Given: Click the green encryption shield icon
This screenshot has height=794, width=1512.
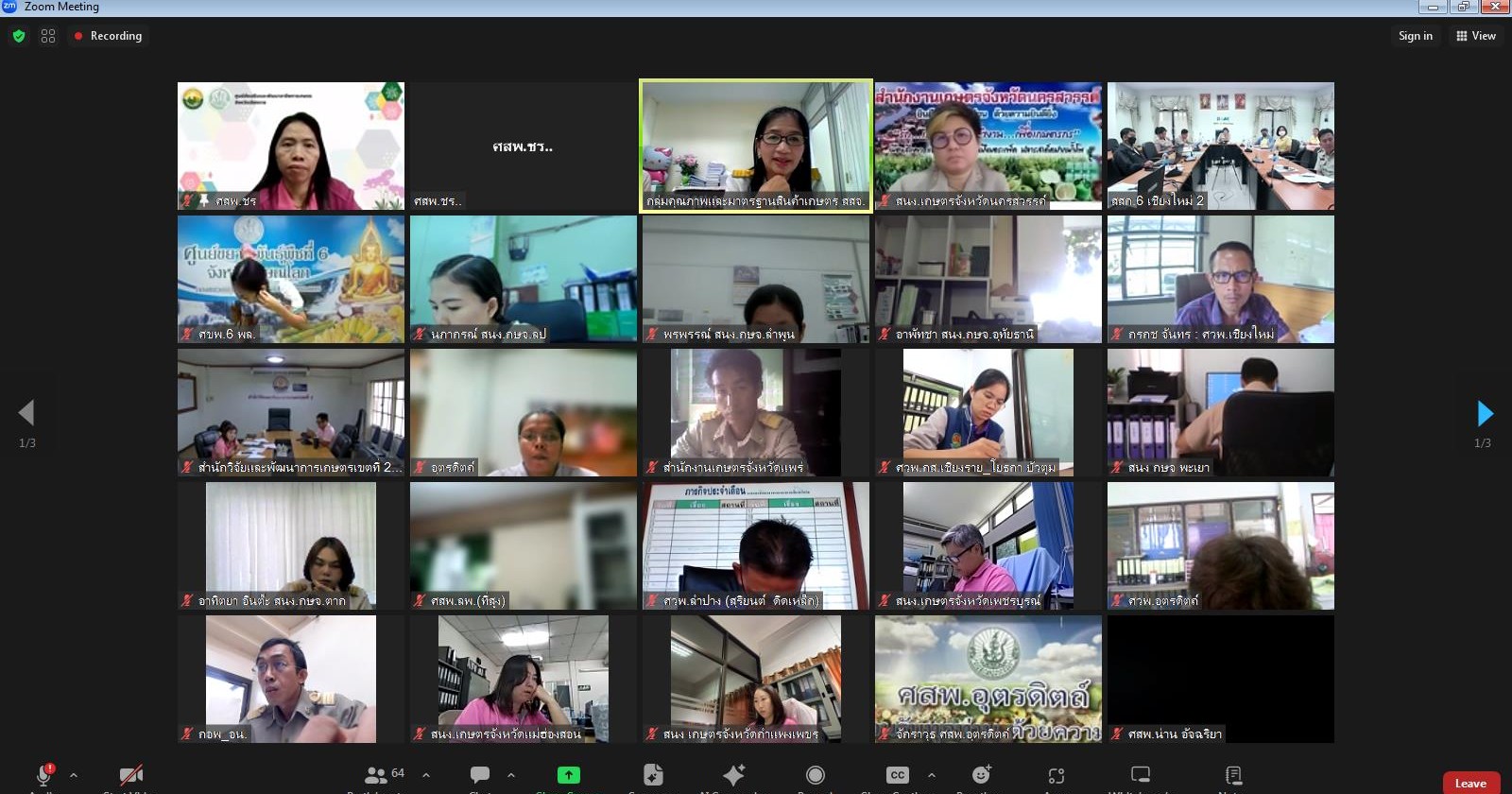Looking at the screenshot, I should (x=19, y=36).
